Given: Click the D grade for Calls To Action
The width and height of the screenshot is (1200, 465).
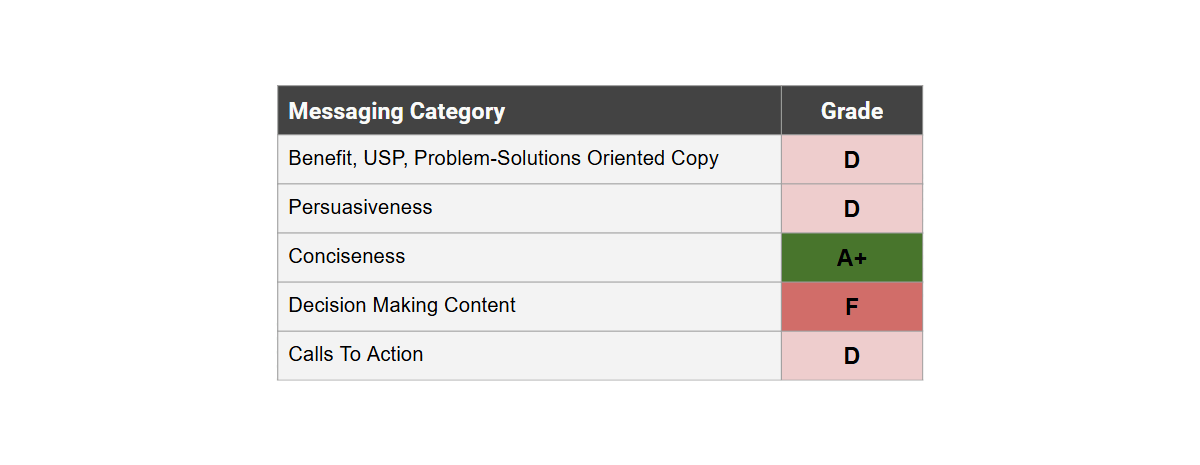Looking at the screenshot, I should (851, 356).
